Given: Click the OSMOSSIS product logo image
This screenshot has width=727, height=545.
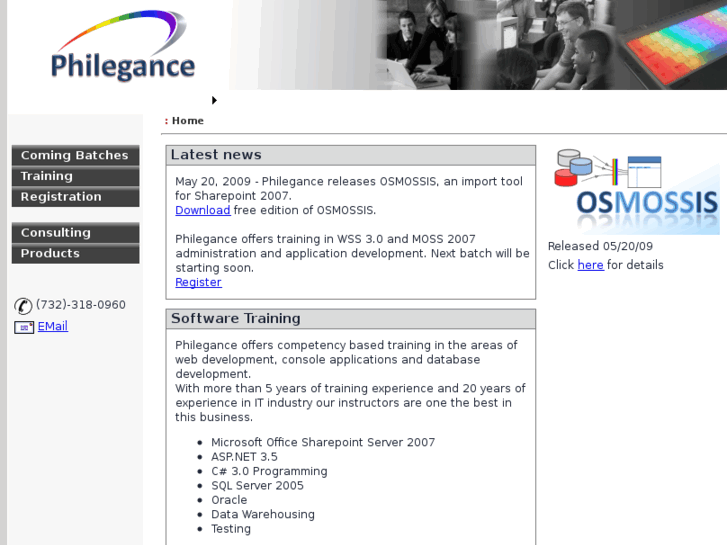Looking at the screenshot, I should [636, 191].
